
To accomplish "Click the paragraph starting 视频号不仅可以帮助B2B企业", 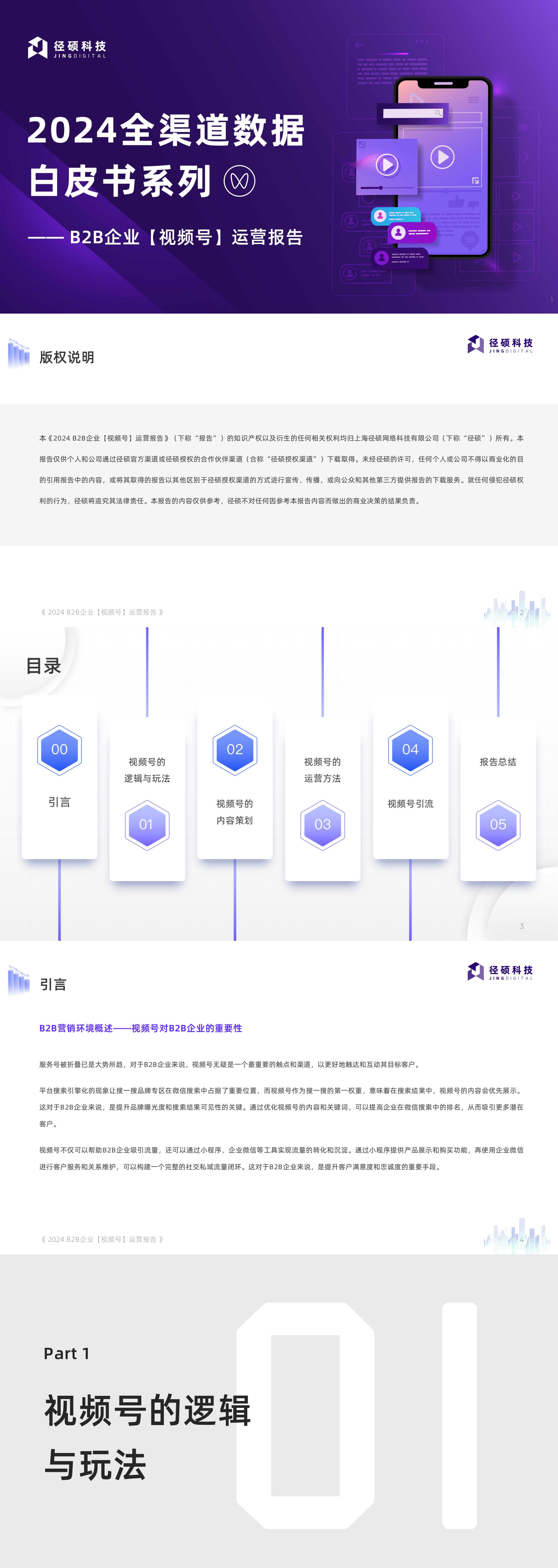I will click(x=281, y=1158).
